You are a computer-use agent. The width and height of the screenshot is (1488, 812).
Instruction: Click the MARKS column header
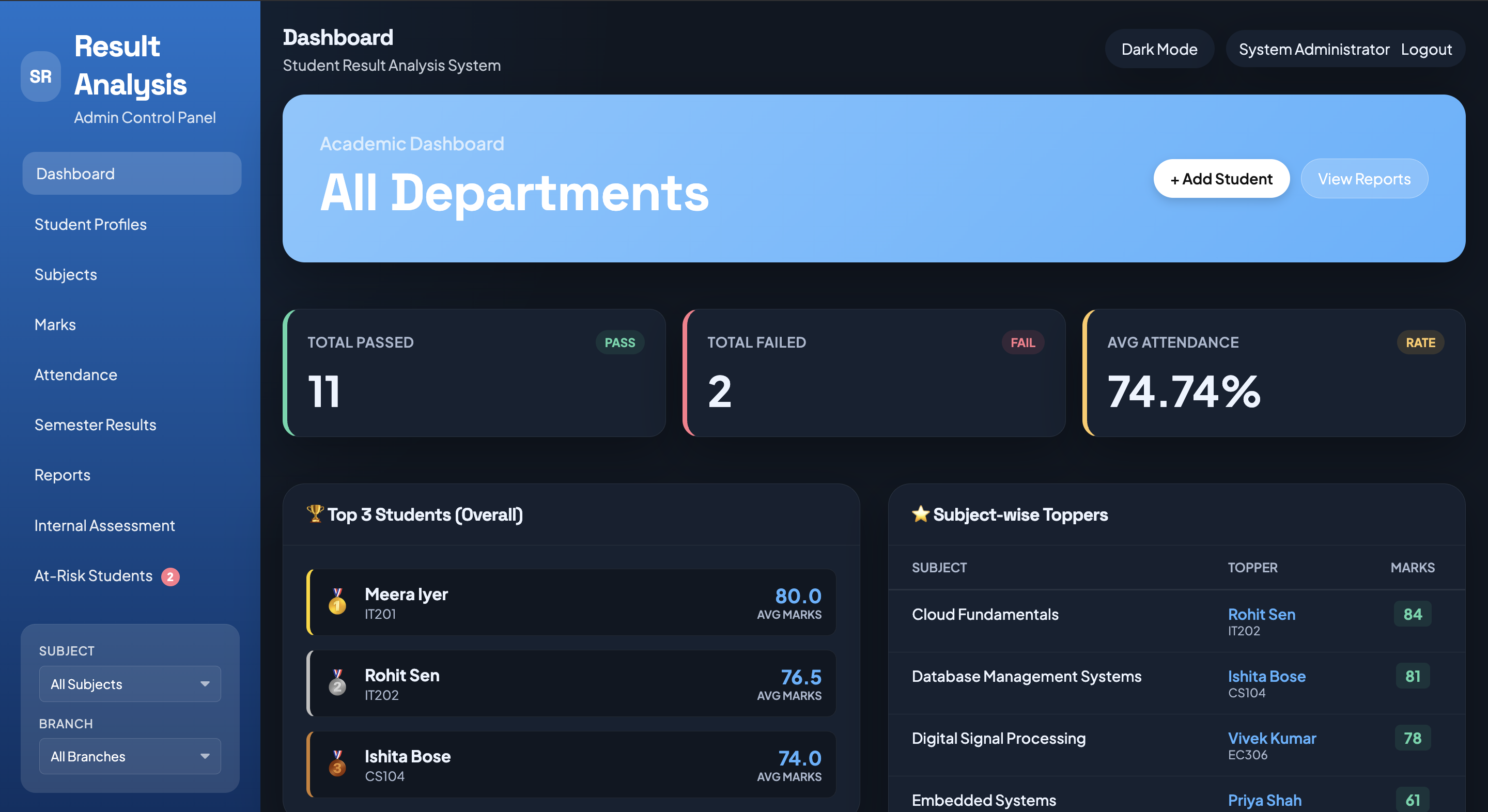1413,568
